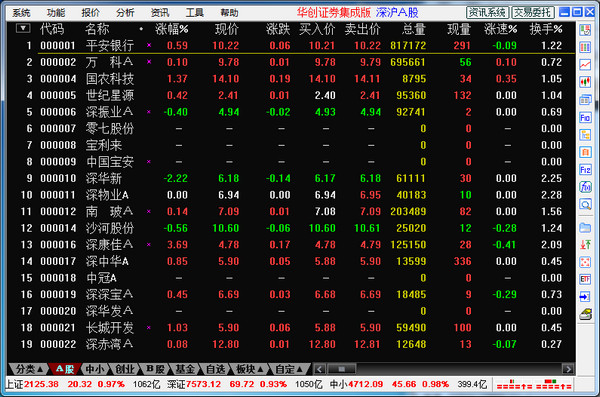Image resolution: width=600 pixels, height=397 pixels.
Task: Expand the 分类 category tab menu
Action: point(28,369)
